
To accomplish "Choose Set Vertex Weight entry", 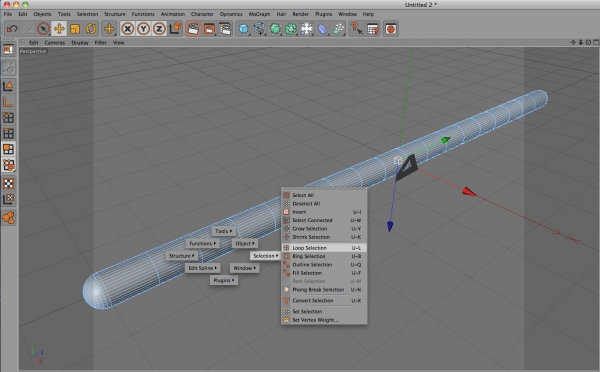I will click(324, 320).
